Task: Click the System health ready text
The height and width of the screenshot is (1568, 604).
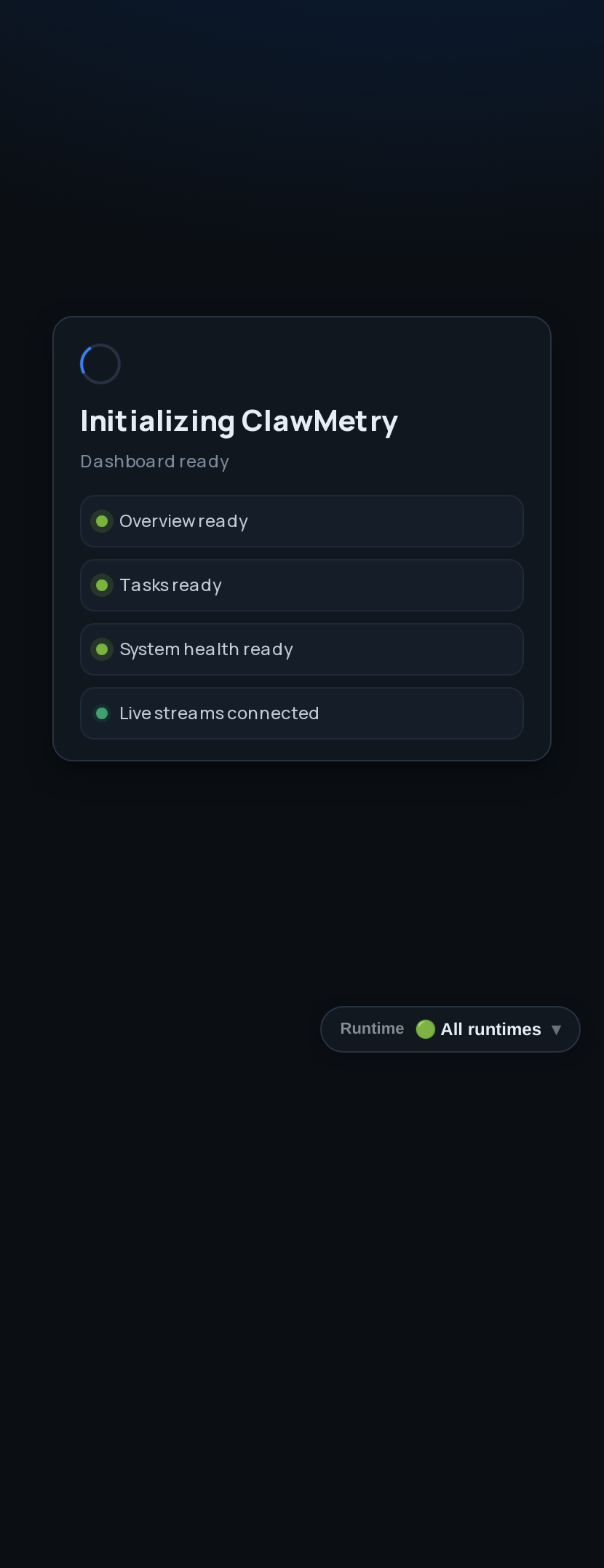Action: click(206, 649)
